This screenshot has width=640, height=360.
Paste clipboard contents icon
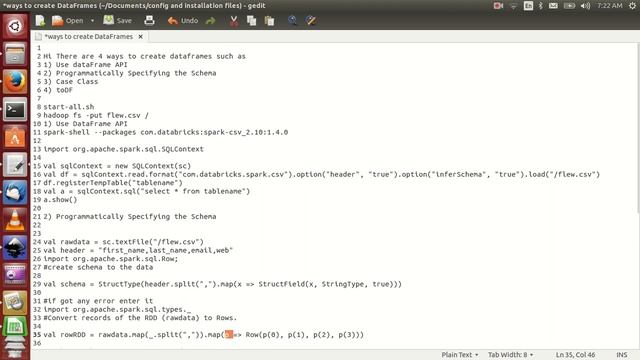[269, 20]
